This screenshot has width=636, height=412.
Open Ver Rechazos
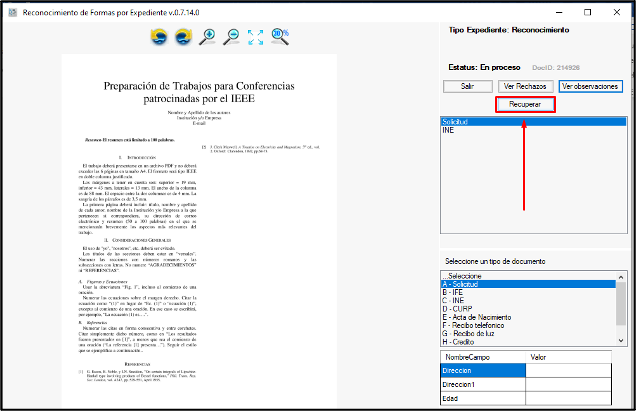point(524,87)
